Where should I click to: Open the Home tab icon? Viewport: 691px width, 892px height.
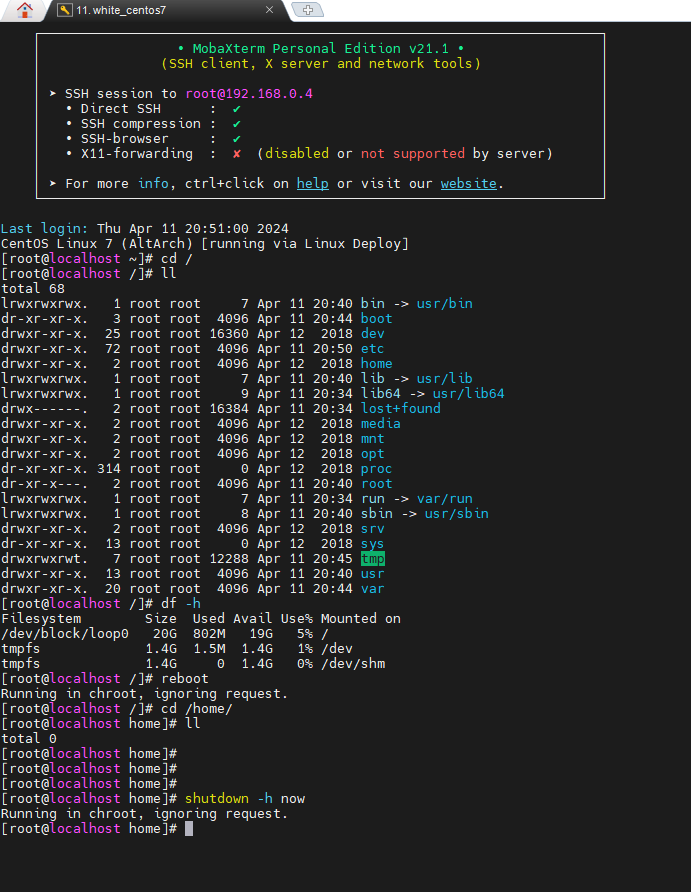click(x=24, y=10)
